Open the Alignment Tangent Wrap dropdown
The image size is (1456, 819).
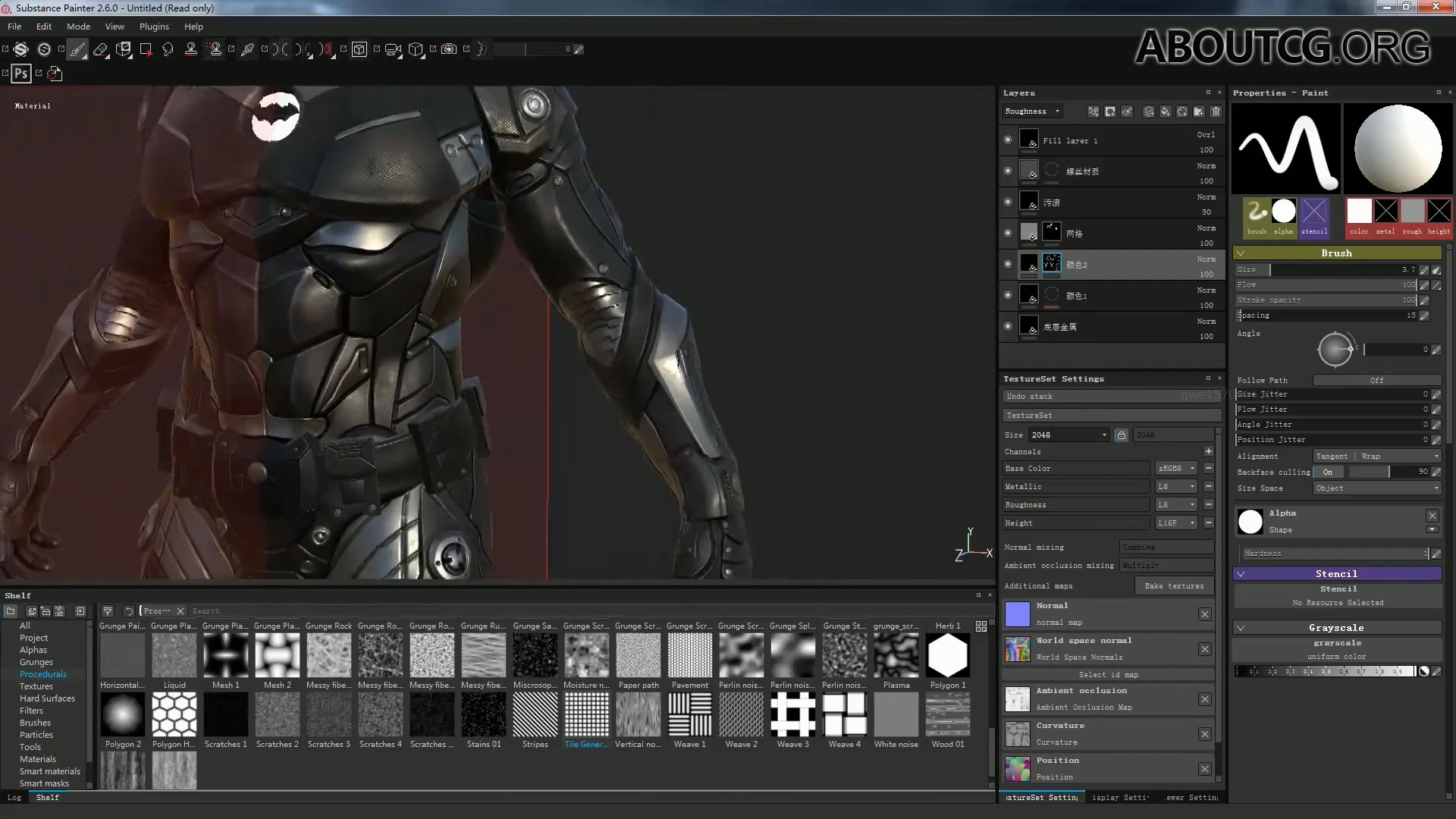pyautogui.click(x=1376, y=457)
